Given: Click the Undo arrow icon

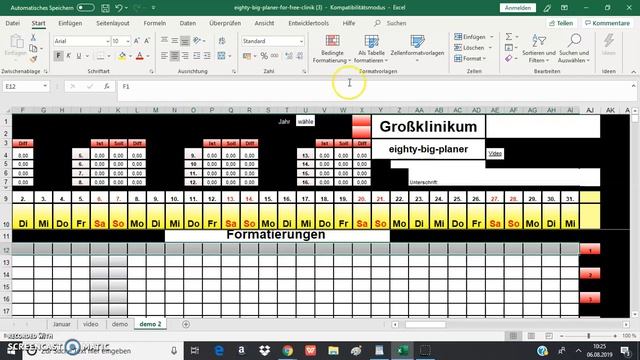Looking at the screenshot, I should [119, 8].
